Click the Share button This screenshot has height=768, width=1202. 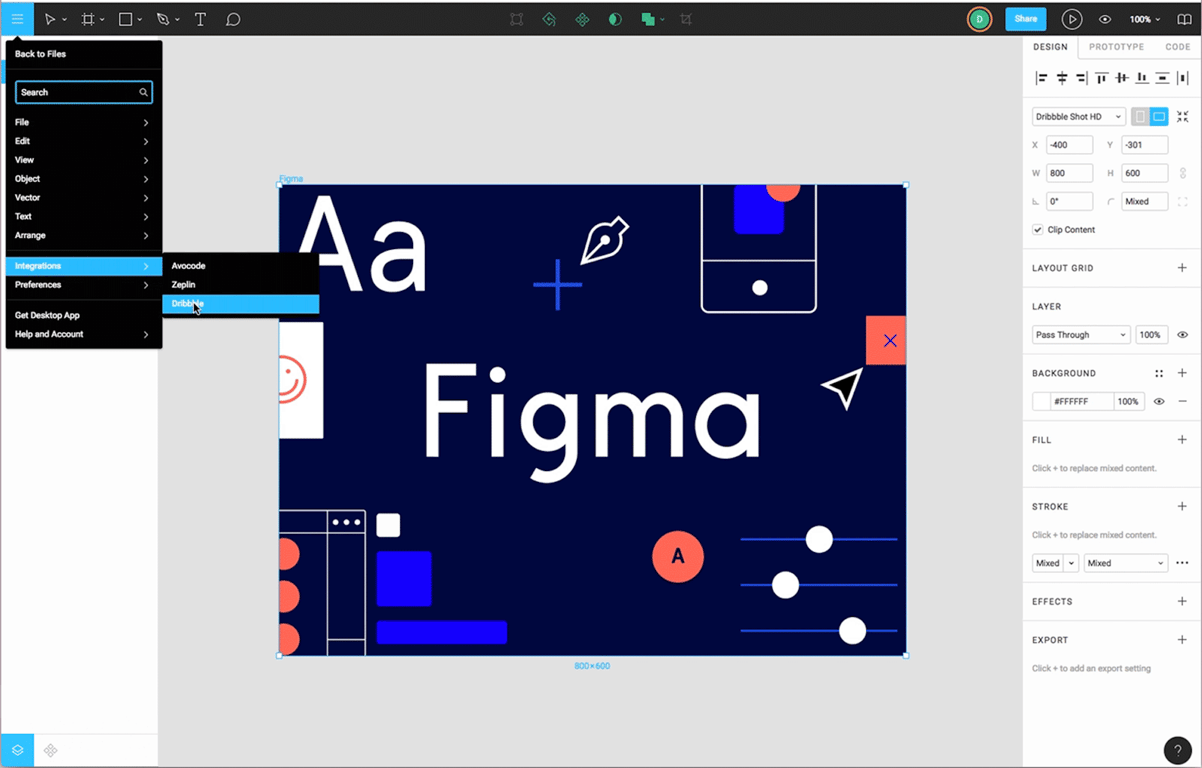click(1025, 19)
